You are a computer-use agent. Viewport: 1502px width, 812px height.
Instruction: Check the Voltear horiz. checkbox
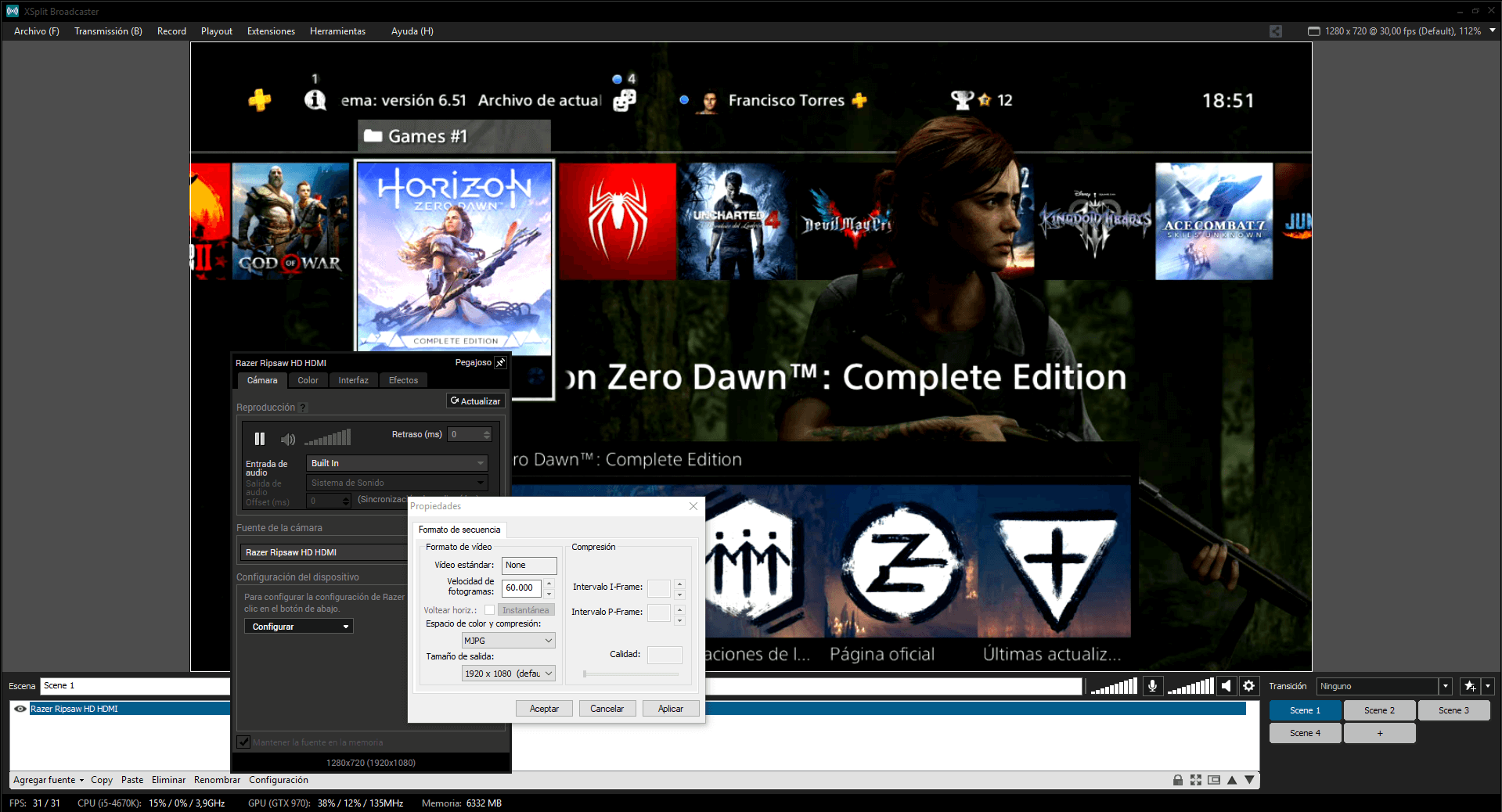(489, 610)
